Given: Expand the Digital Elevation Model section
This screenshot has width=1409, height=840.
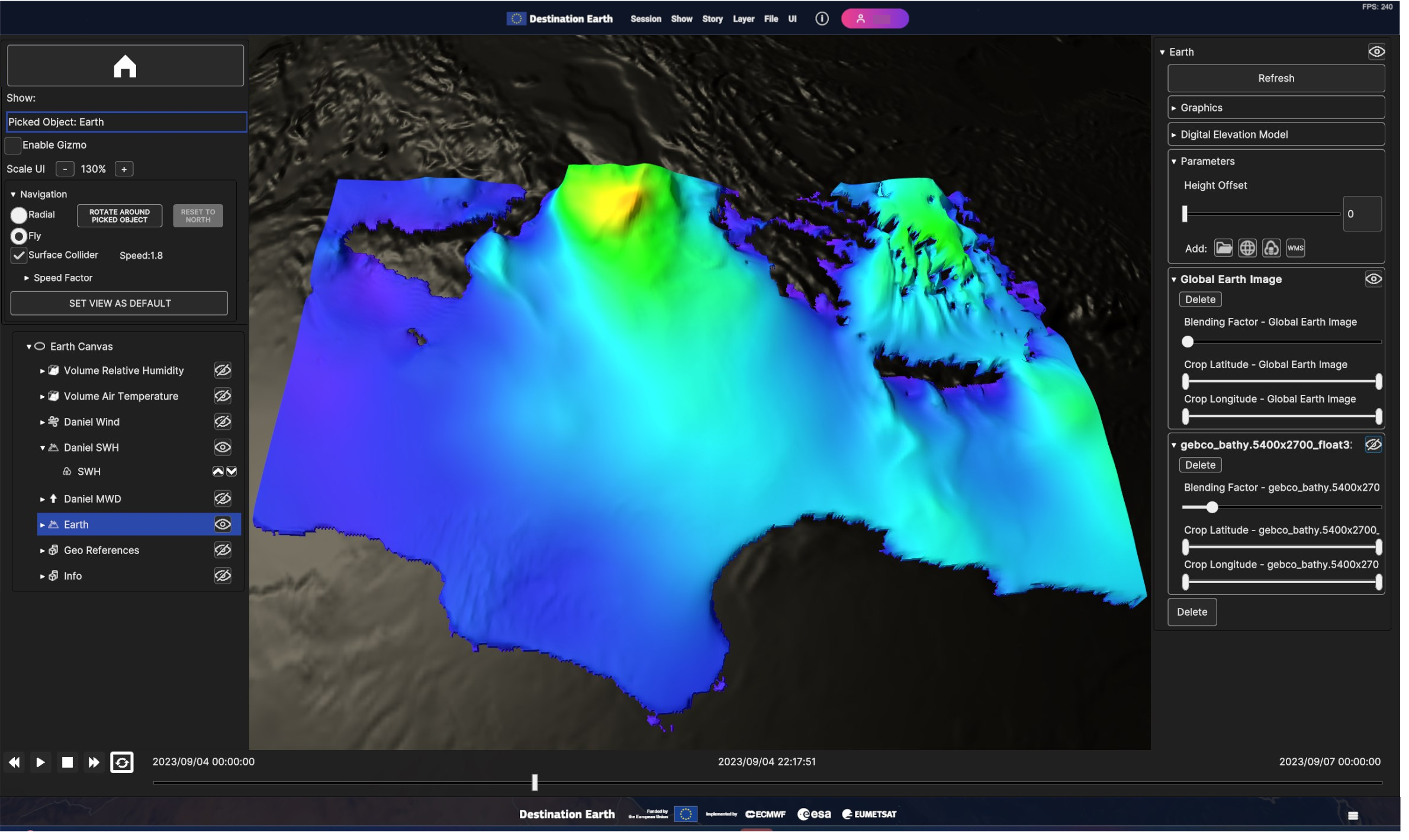Looking at the screenshot, I should (1234, 134).
